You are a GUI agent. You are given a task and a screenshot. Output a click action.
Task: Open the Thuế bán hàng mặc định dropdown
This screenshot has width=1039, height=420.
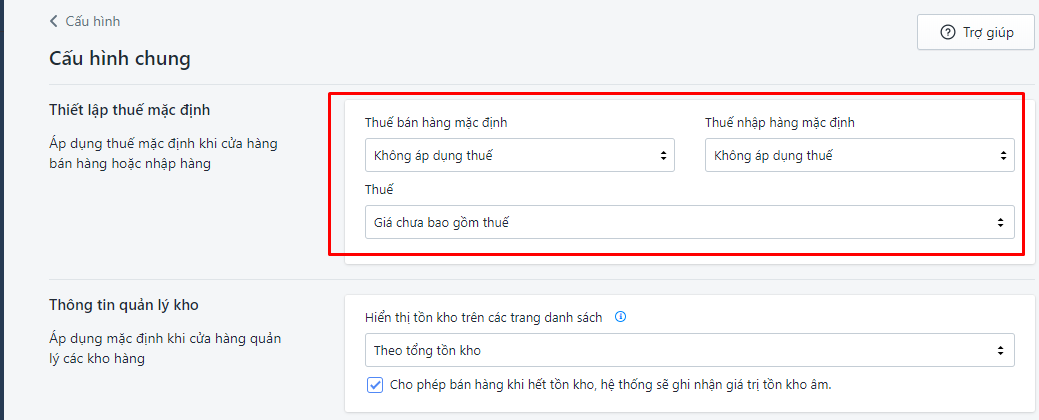coord(519,155)
